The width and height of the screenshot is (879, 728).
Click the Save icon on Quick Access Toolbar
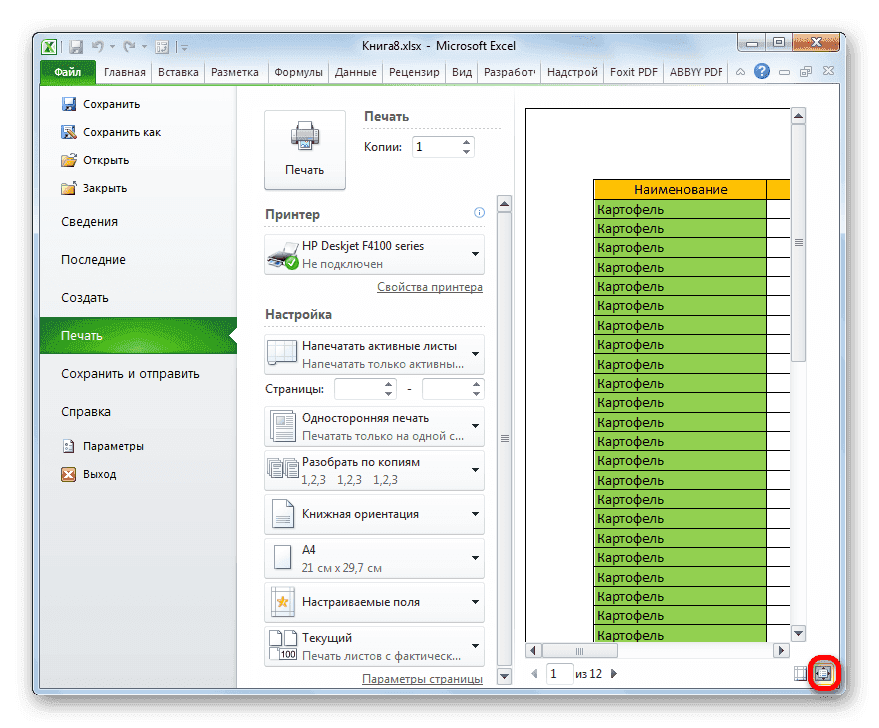75,46
